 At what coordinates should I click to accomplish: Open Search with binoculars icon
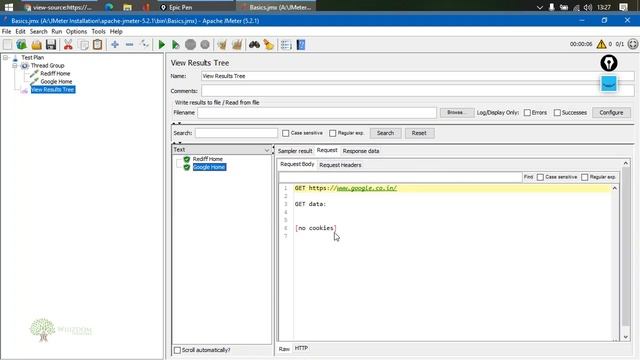[254, 44]
